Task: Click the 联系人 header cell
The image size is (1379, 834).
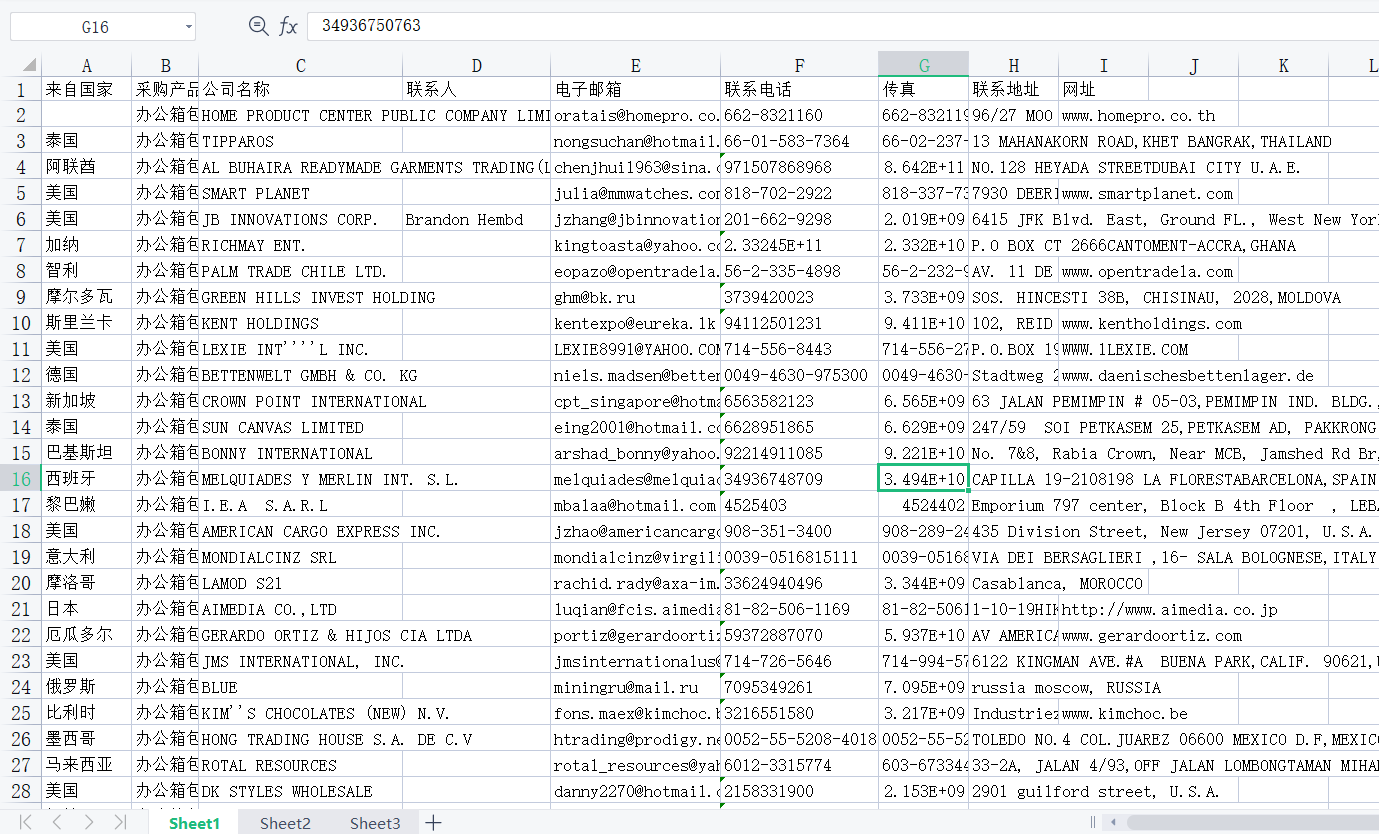Action: 477,90
